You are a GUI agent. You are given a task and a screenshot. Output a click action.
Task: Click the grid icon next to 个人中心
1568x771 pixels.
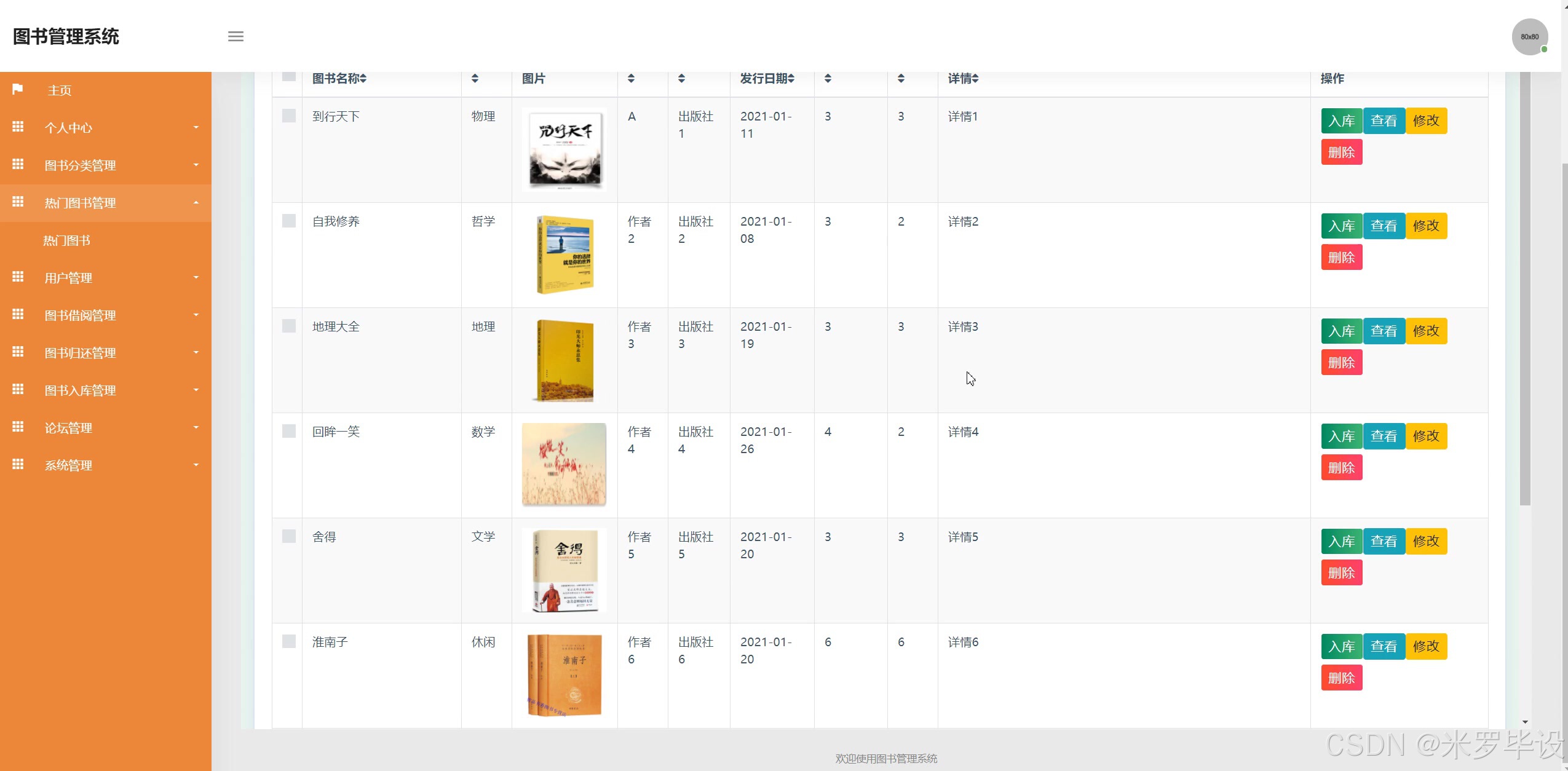point(18,127)
